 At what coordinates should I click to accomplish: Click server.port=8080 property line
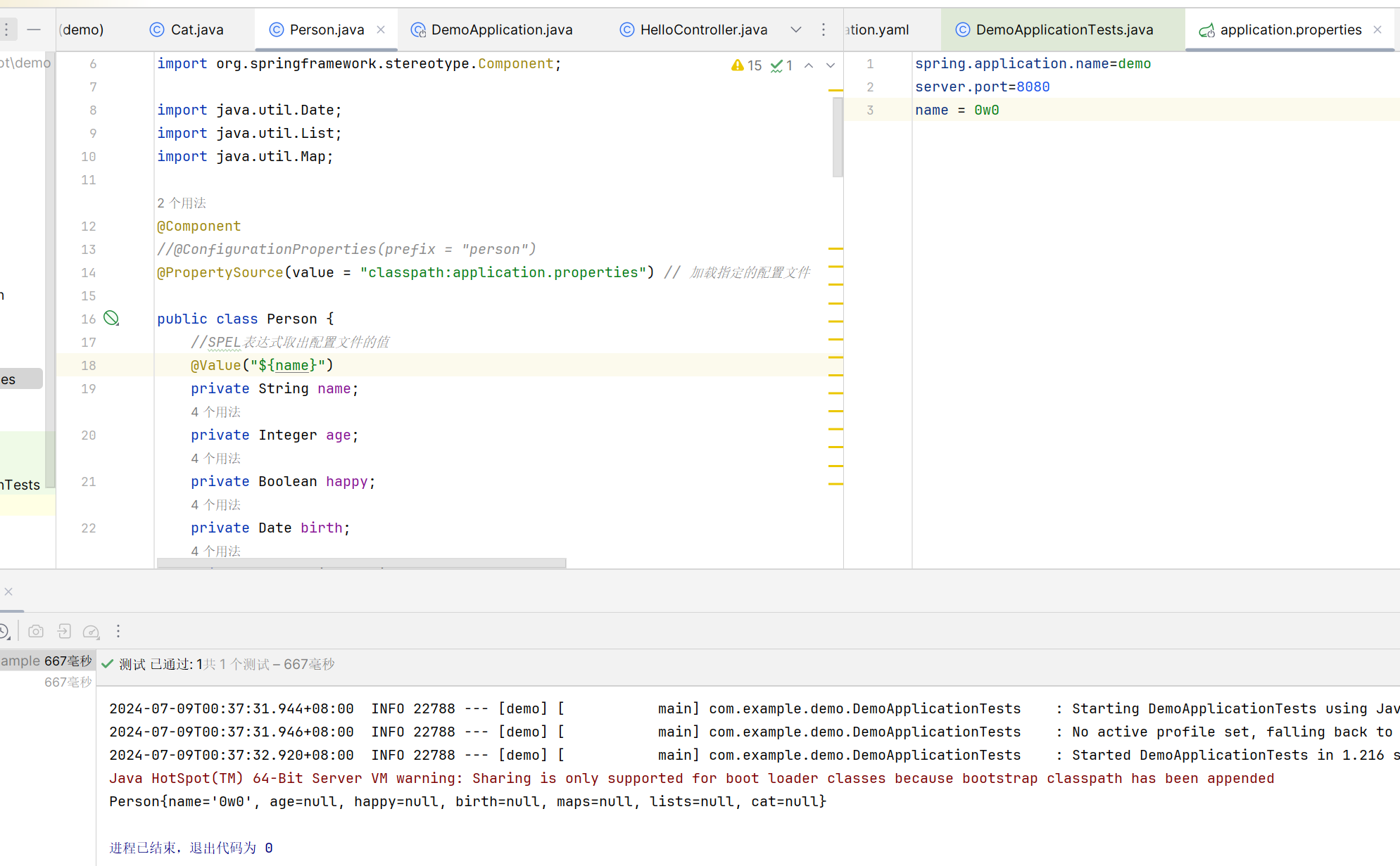click(983, 87)
